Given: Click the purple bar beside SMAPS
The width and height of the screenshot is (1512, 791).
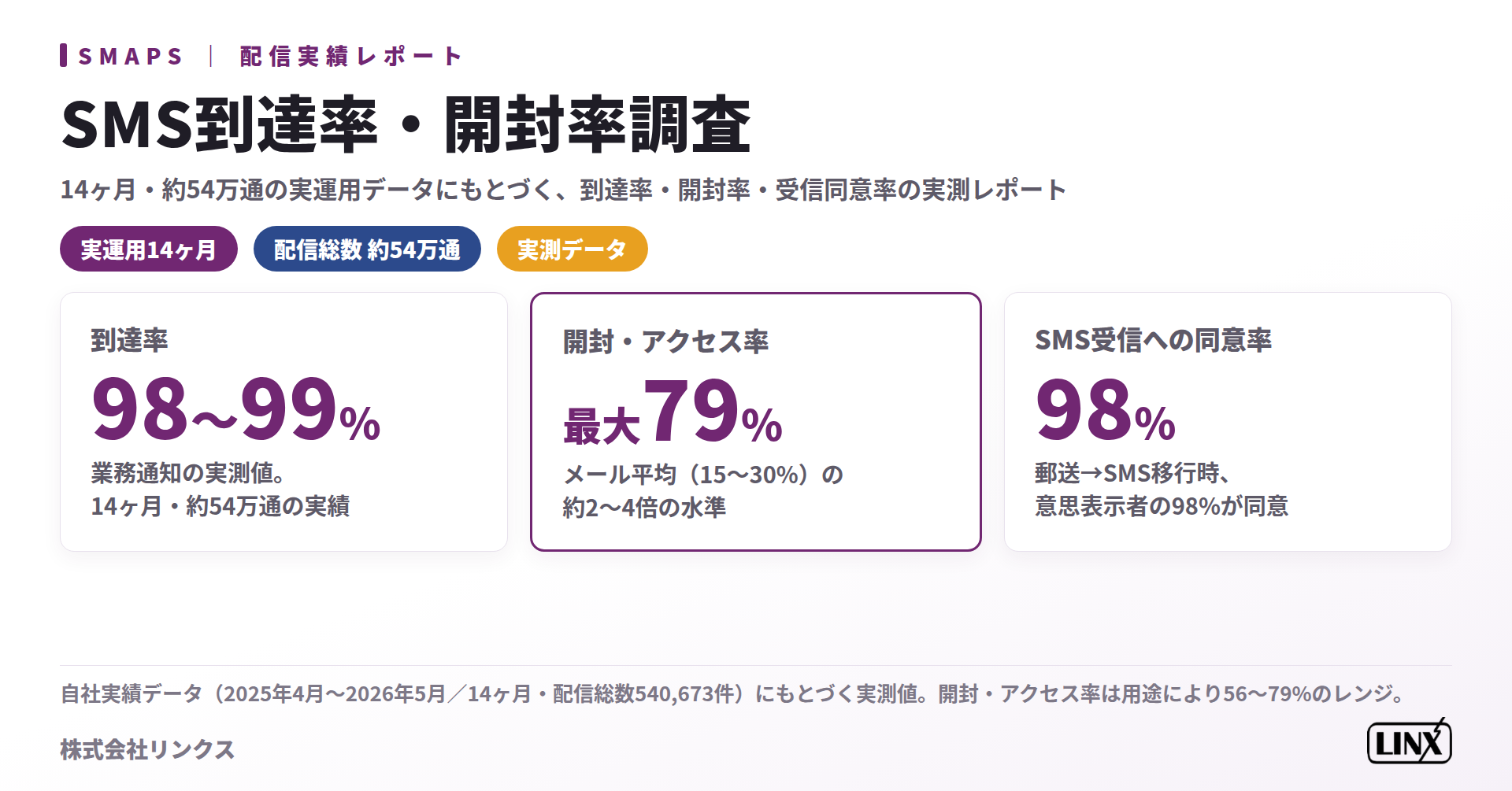Looking at the screenshot, I should tap(63, 55).
